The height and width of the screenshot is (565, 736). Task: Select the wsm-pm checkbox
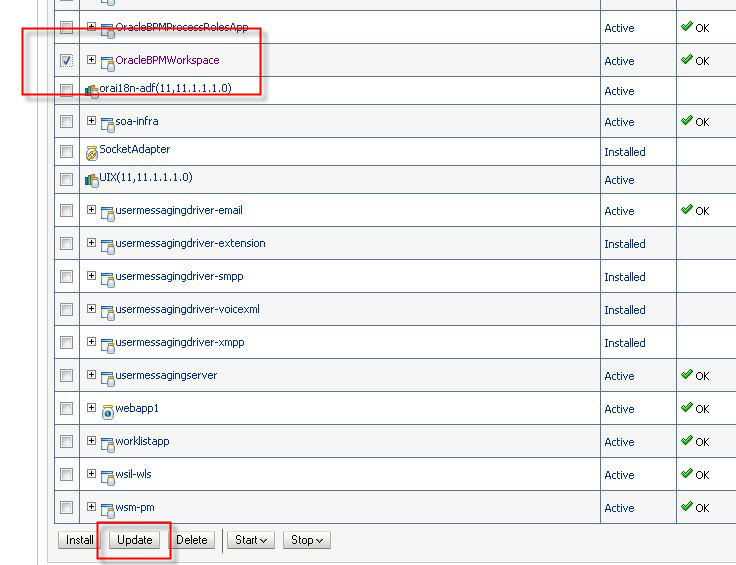(66, 507)
